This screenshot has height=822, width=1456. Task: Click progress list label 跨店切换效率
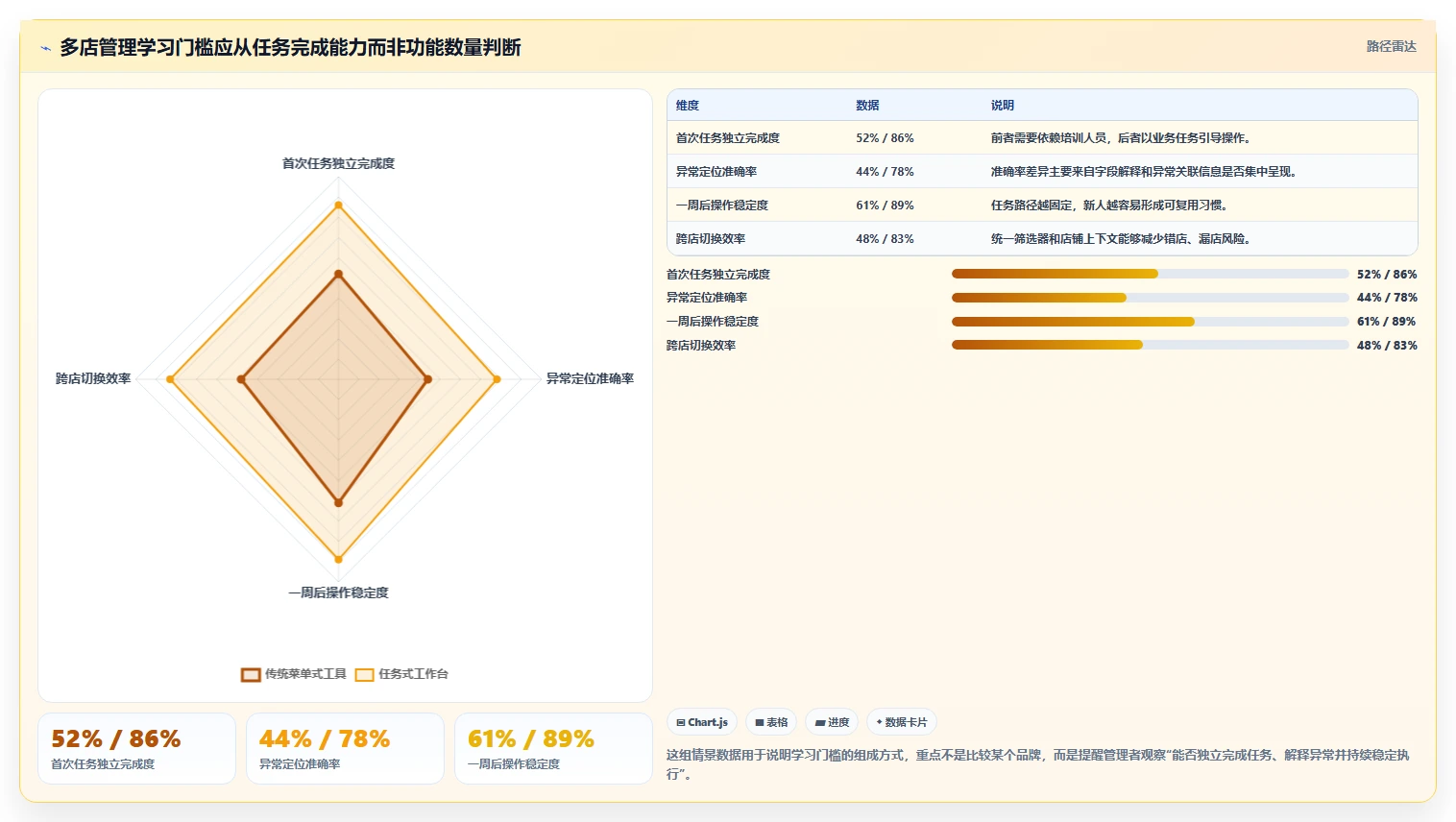(701, 346)
